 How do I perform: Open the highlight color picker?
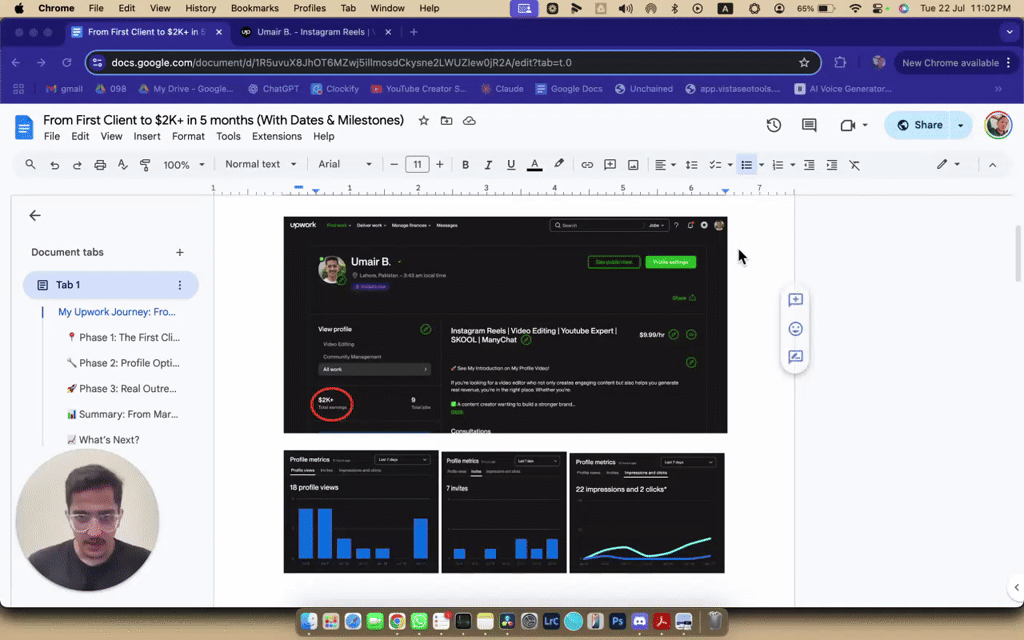click(x=558, y=165)
